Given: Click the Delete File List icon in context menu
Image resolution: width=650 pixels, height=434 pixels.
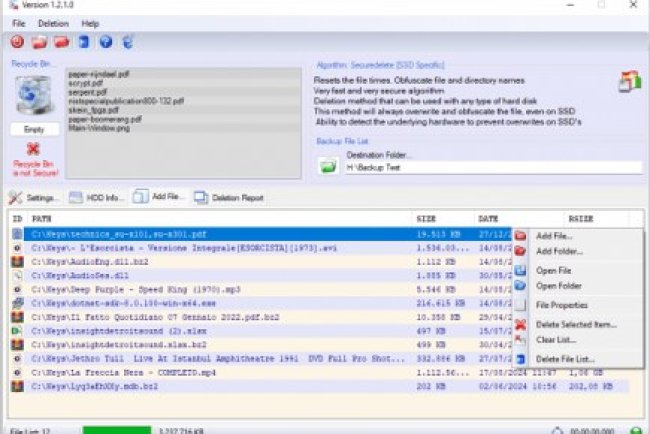Looking at the screenshot, I should 520,359.
